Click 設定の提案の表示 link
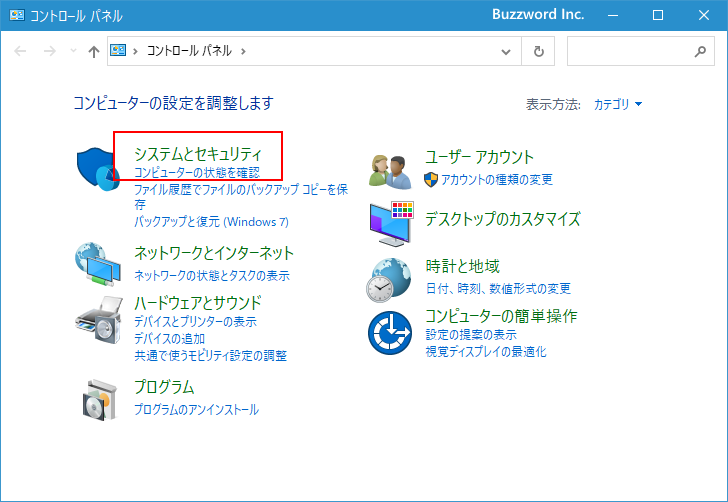Image resolution: width=728 pixels, height=502 pixels. [x=471, y=334]
